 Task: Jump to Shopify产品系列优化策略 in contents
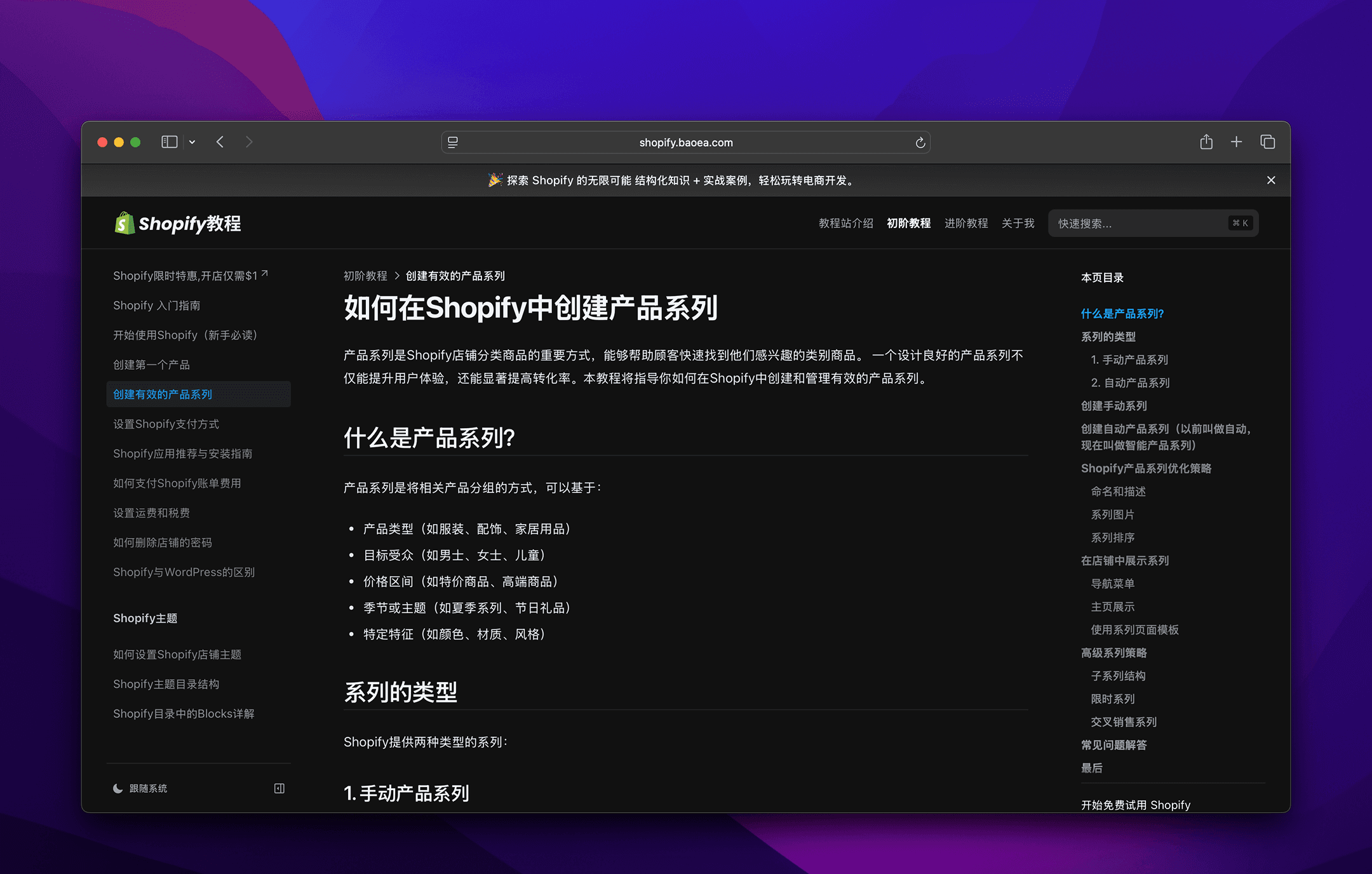(x=1146, y=468)
